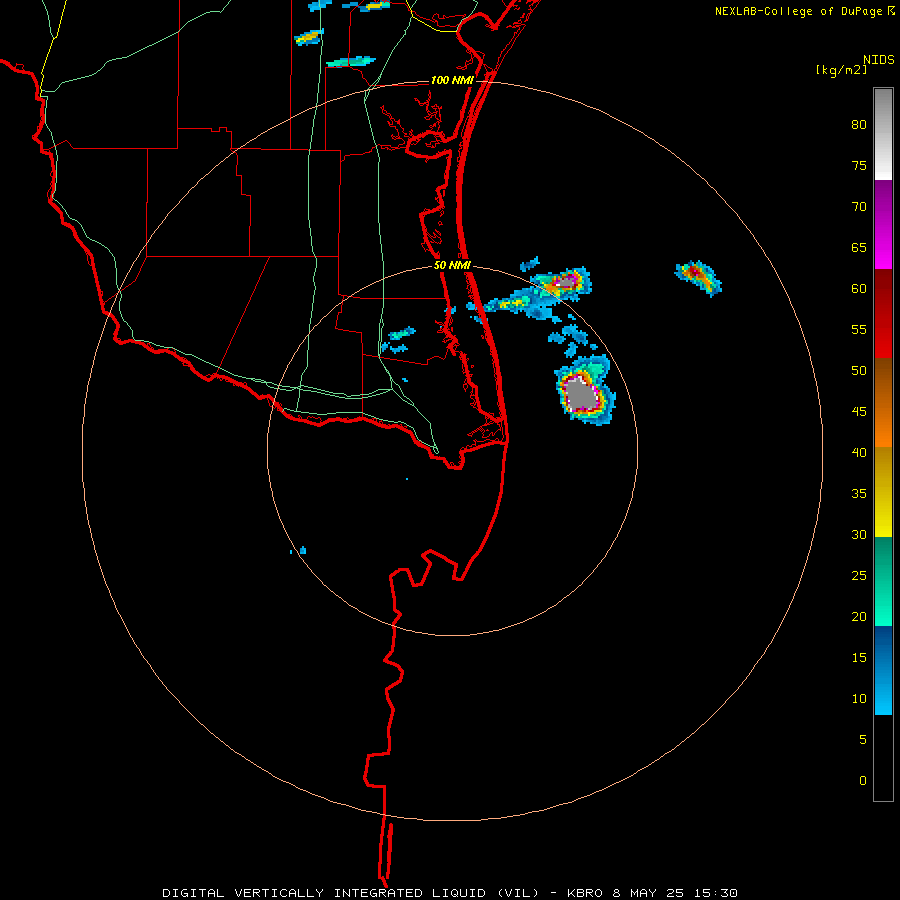Click the 0 value on the color scale
The height and width of the screenshot is (900, 900).
863,781
